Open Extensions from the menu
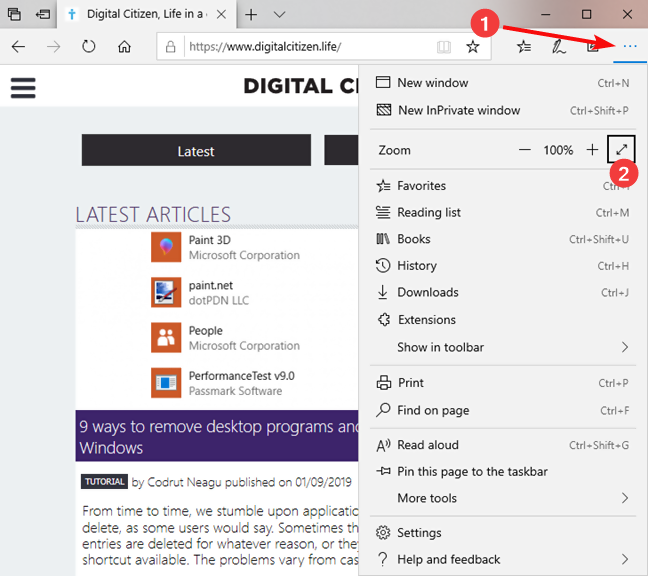Viewport: 648px width, 576px height. [503, 320]
